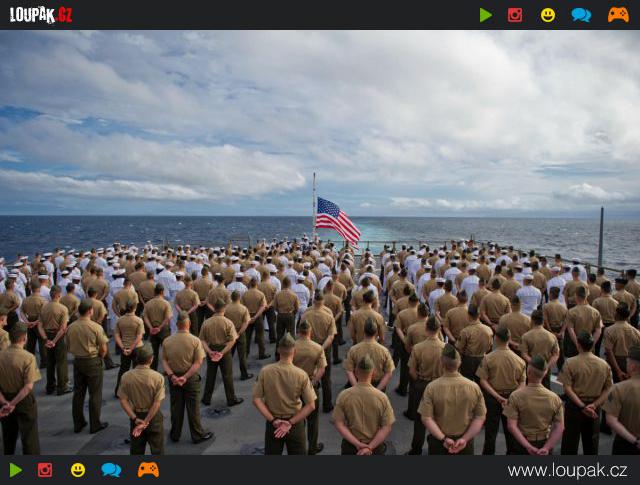Image resolution: width=640 pixels, height=485 pixels.
Task: Click the dark mast on the right horizon
Action: [x=601, y=237]
